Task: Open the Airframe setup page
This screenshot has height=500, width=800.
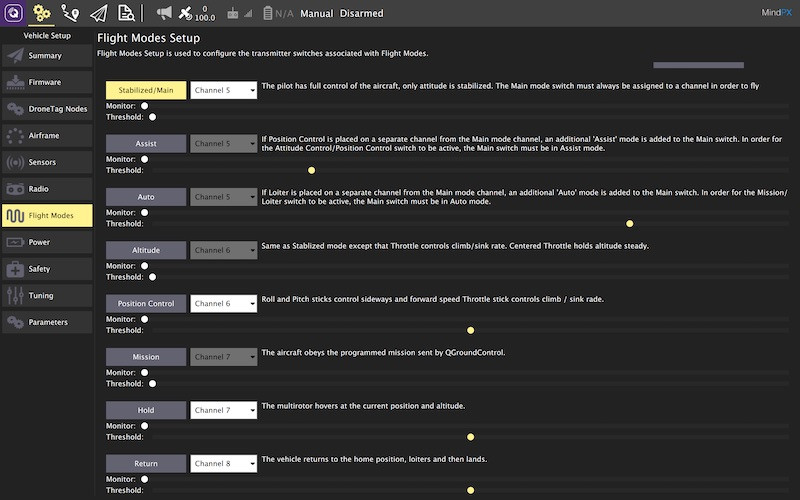Action: coord(47,135)
